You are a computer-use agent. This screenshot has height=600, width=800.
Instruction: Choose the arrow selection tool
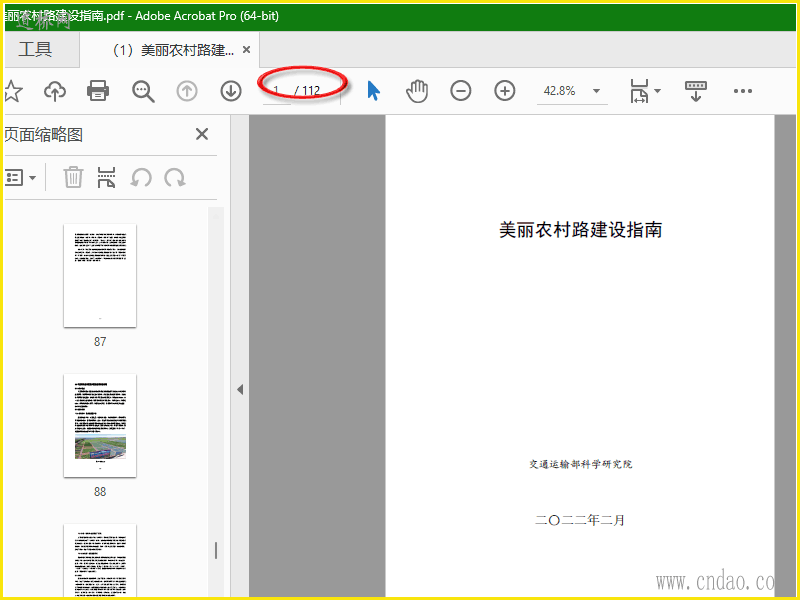(373, 91)
